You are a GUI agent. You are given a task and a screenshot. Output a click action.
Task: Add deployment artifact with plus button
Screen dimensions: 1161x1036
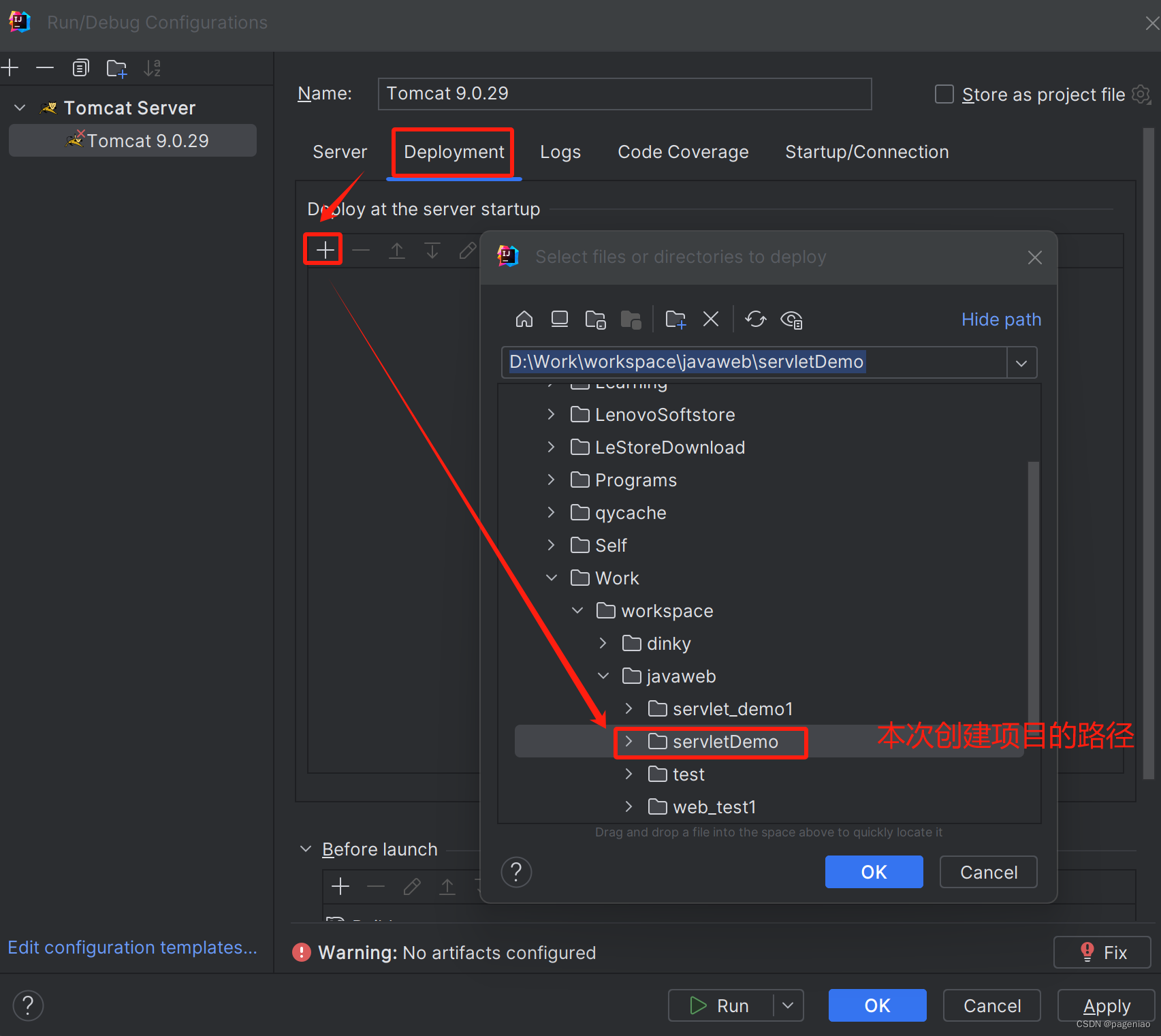pos(325,250)
